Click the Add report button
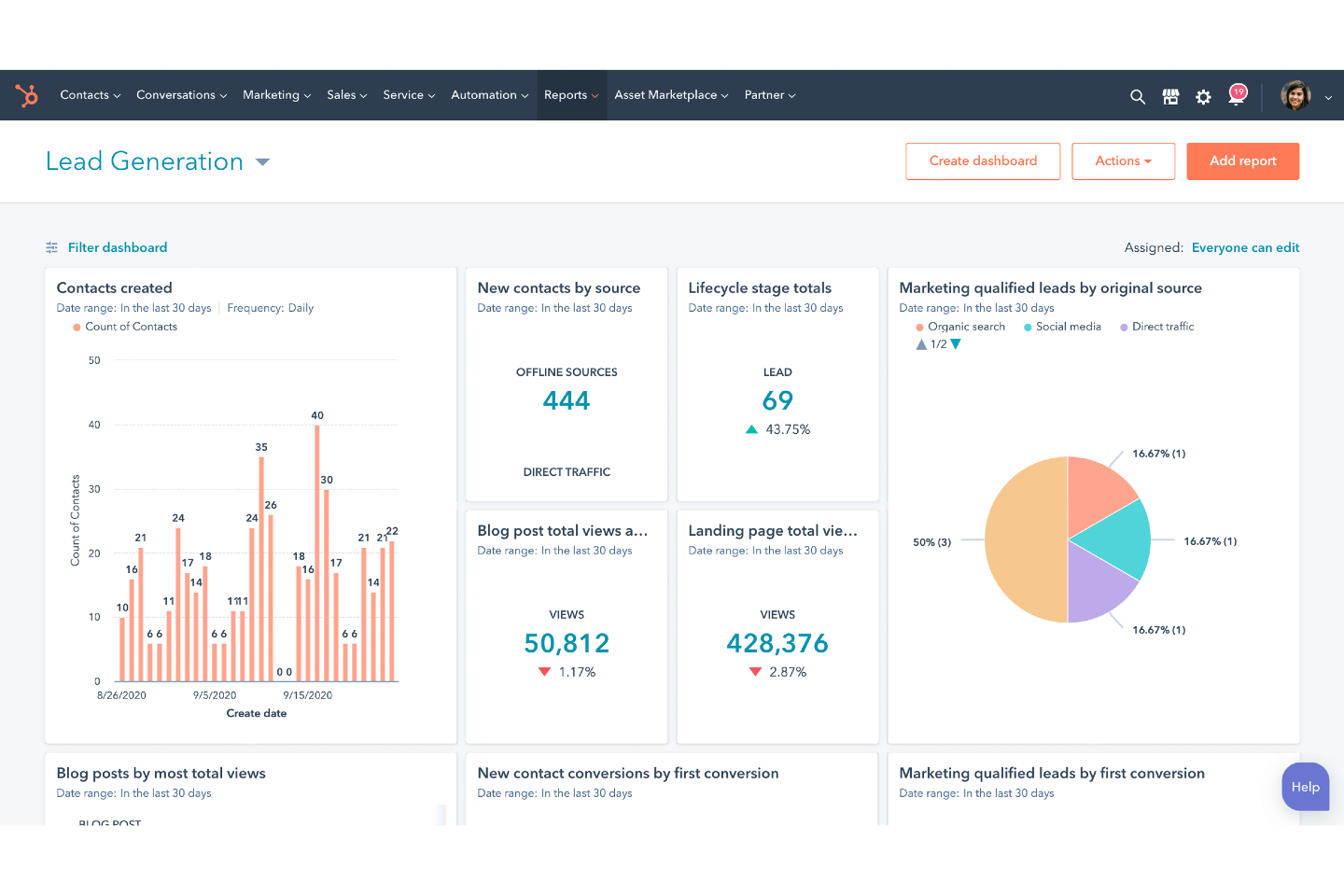 (x=1242, y=161)
